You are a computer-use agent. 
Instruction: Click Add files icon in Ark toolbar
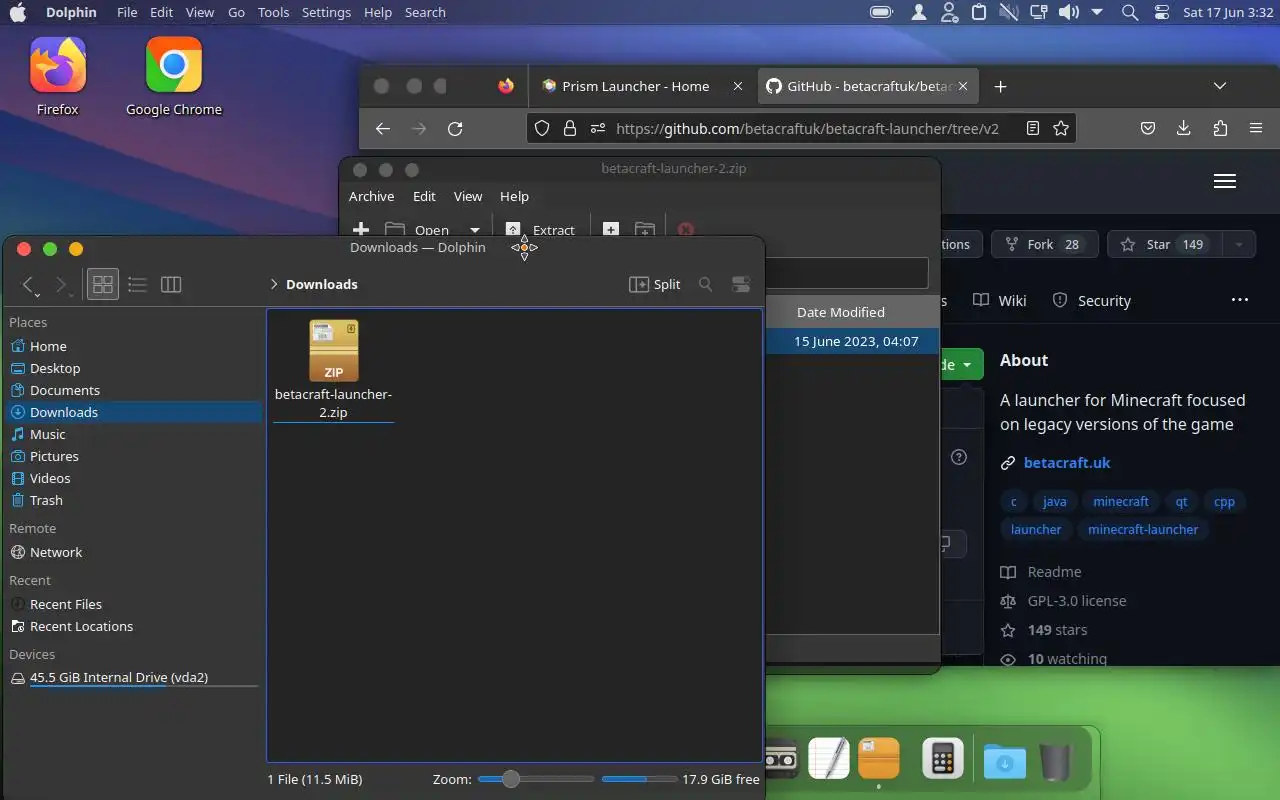pos(611,230)
